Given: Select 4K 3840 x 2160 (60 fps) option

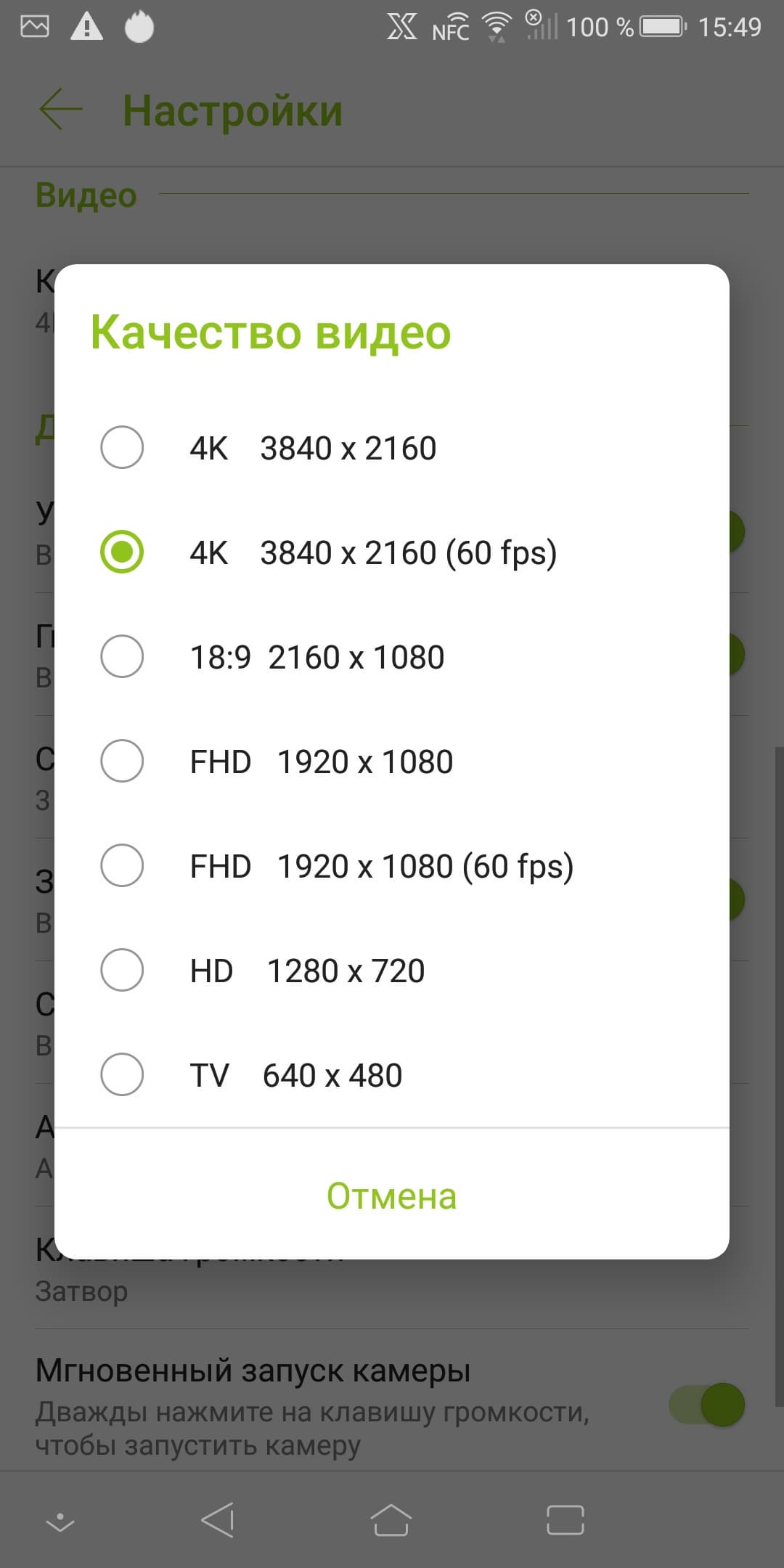Looking at the screenshot, I should coord(122,552).
